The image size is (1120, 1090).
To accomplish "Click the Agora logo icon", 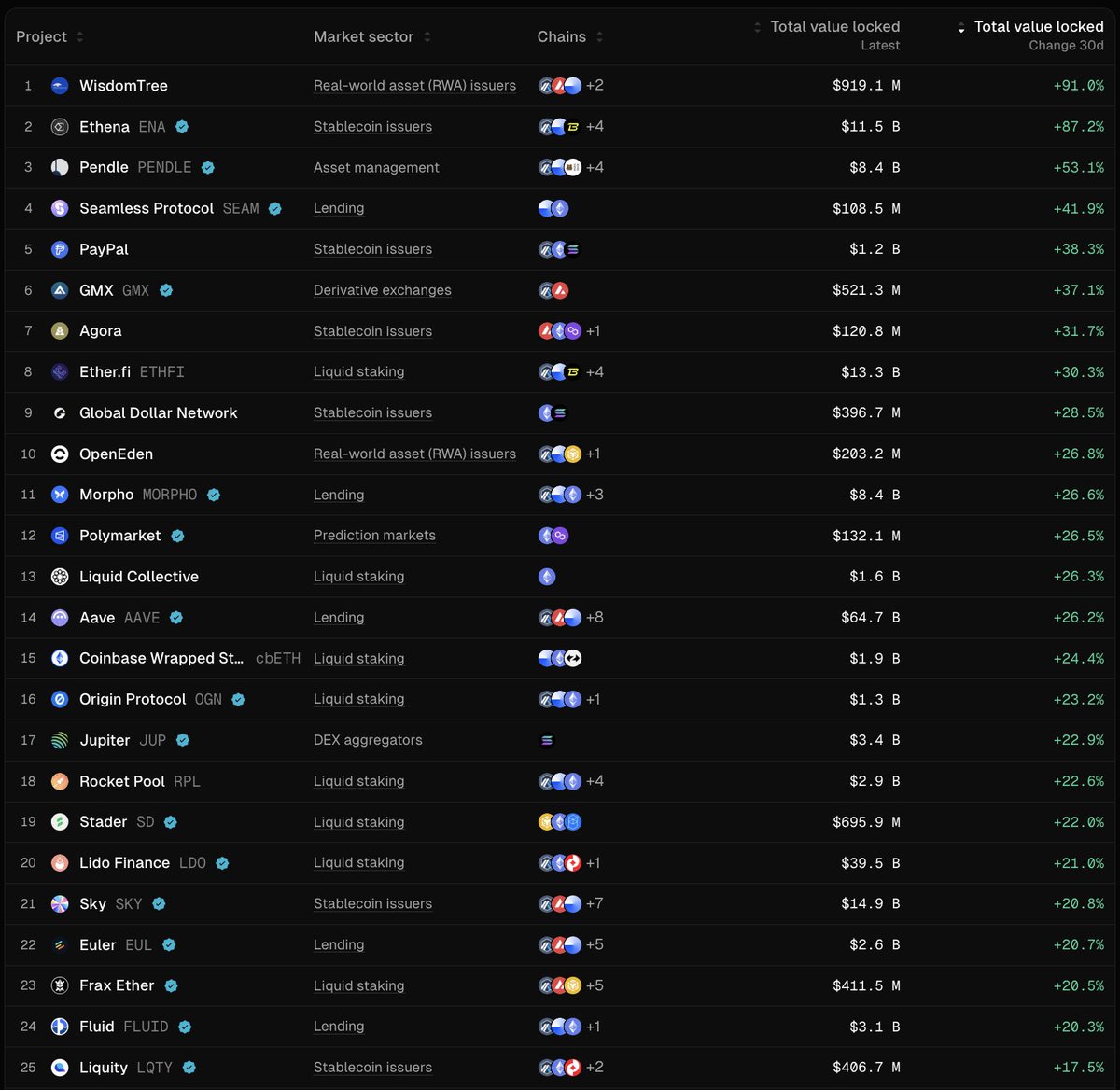I will tap(60, 331).
